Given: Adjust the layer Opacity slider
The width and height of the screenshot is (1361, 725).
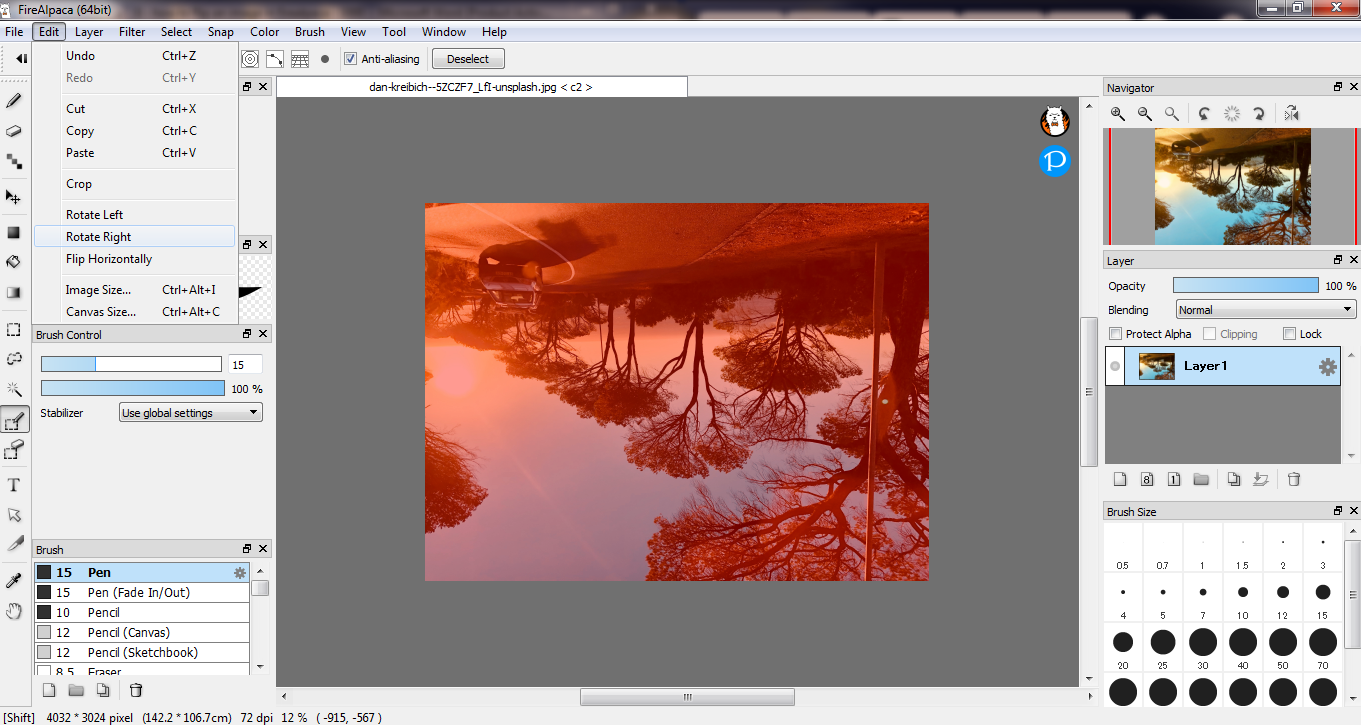Looking at the screenshot, I should [x=1245, y=286].
